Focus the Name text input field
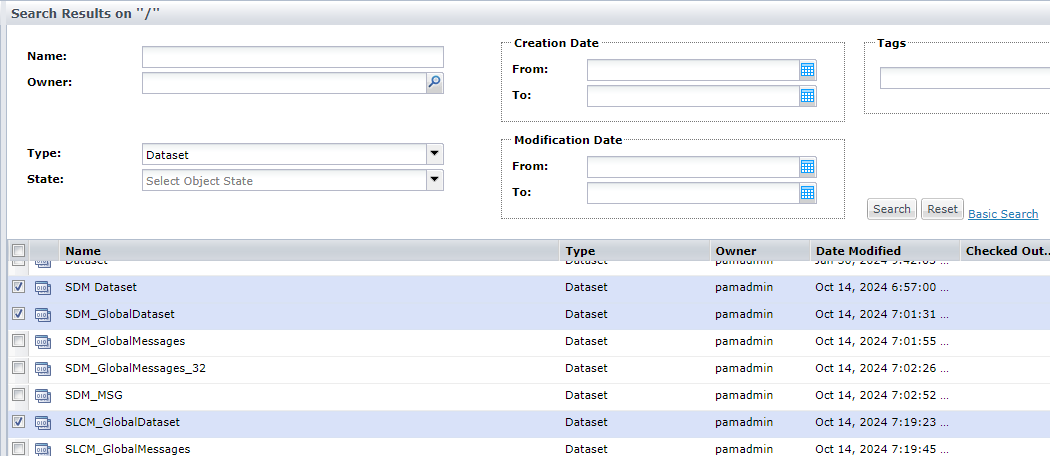This screenshot has height=456, width=1050. [x=292, y=57]
